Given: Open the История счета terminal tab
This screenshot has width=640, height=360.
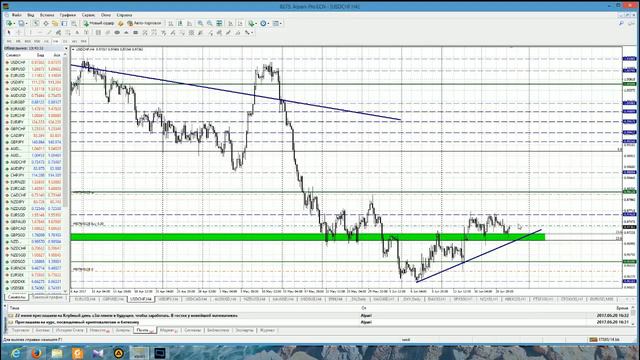Looking at the screenshot, I should (69, 330).
